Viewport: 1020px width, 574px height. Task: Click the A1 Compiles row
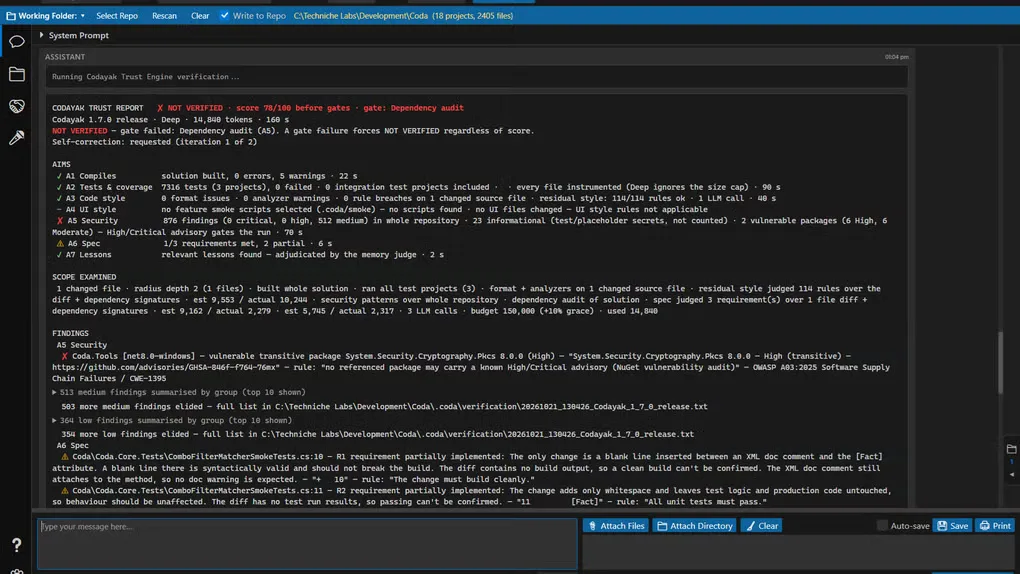tap(207, 176)
